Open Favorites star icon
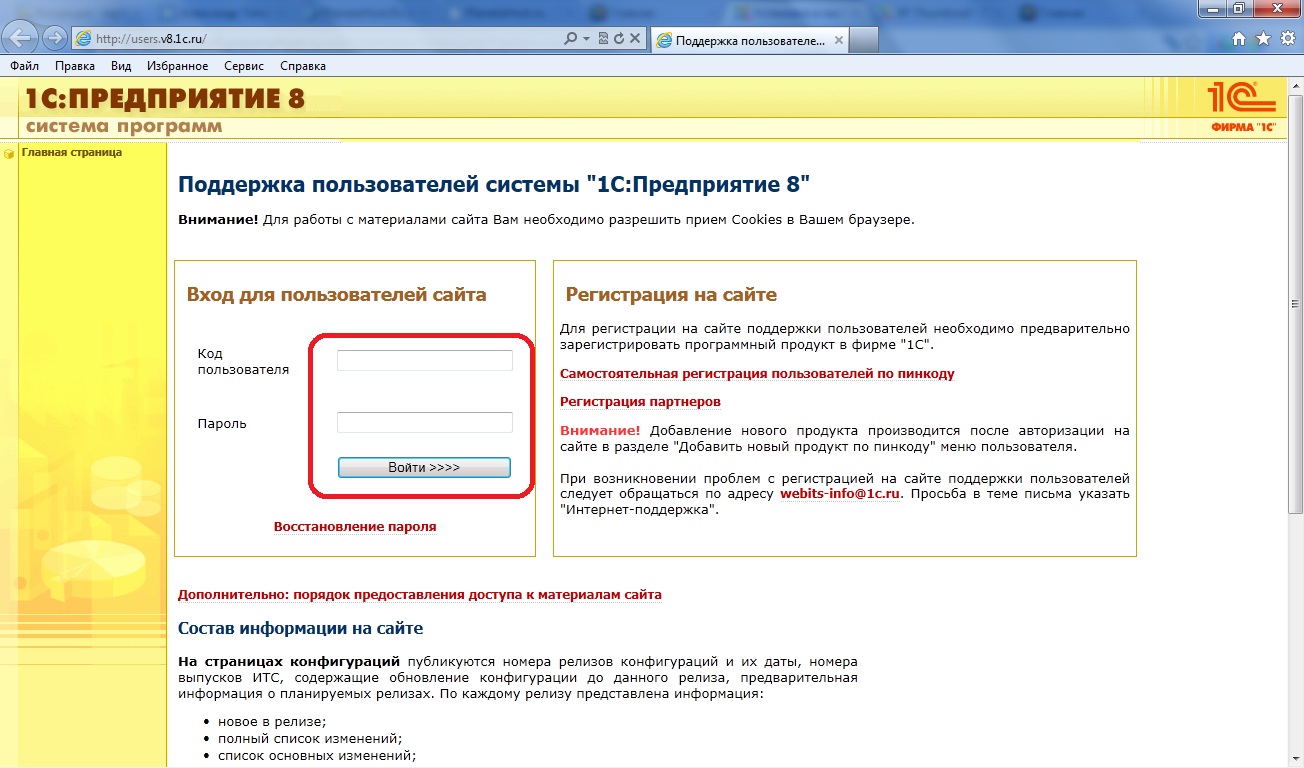 click(1263, 39)
